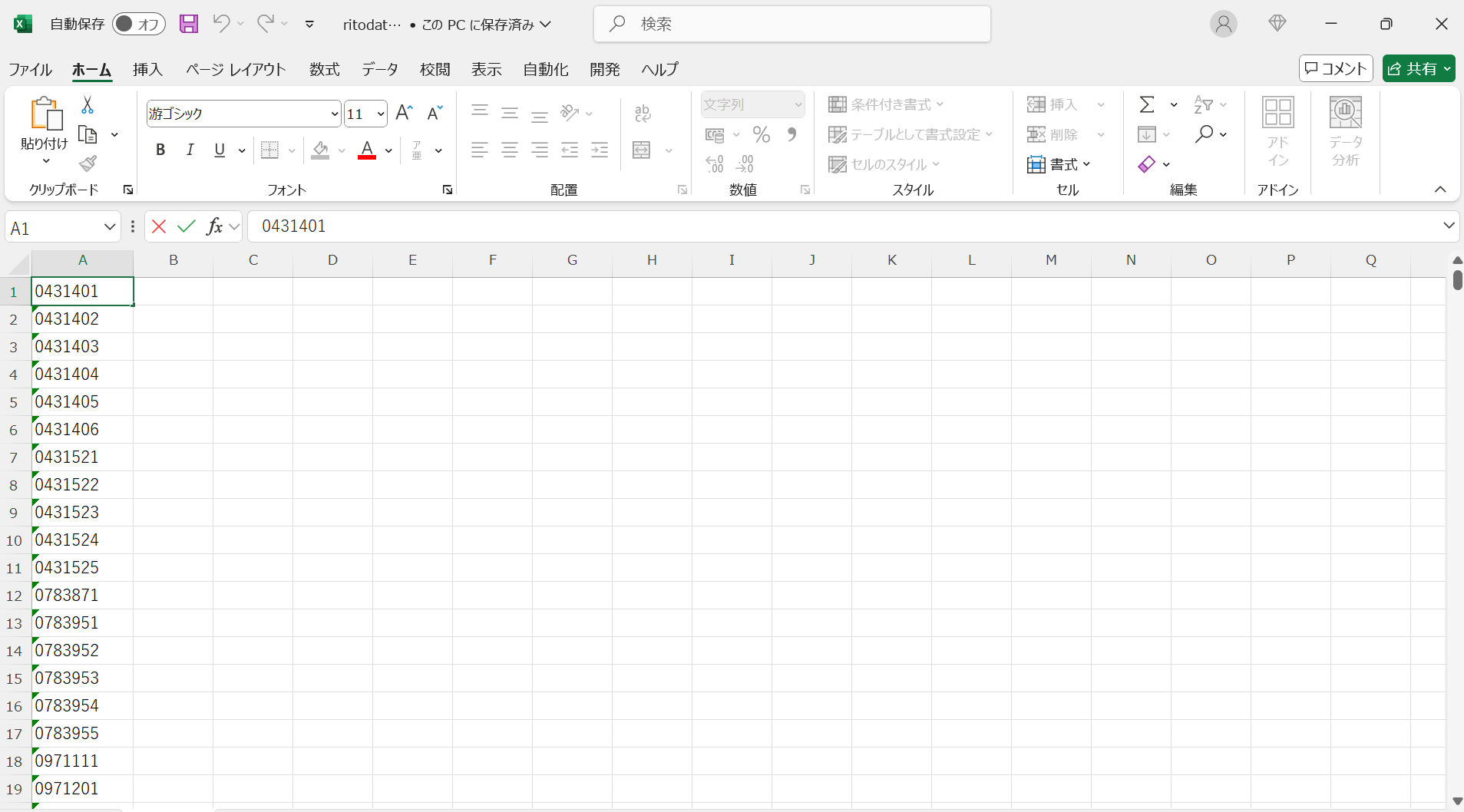1464x812 pixels.
Task: Open the 挿入 ribbon tab
Action: coord(147,69)
